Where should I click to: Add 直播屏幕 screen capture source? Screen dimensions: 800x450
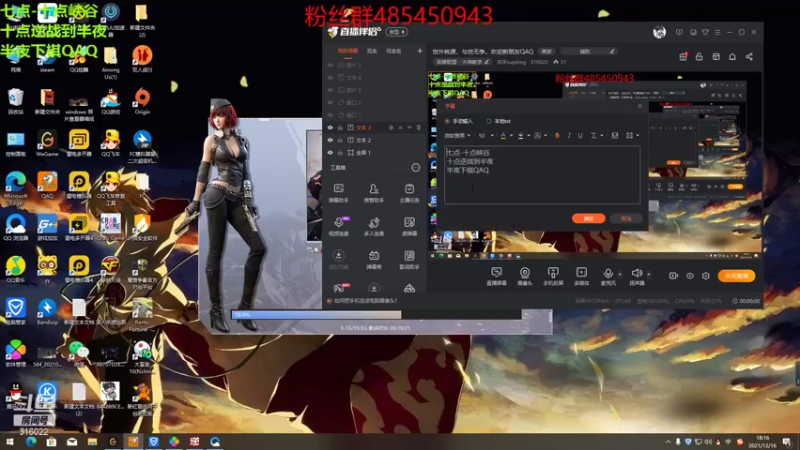point(496,276)
